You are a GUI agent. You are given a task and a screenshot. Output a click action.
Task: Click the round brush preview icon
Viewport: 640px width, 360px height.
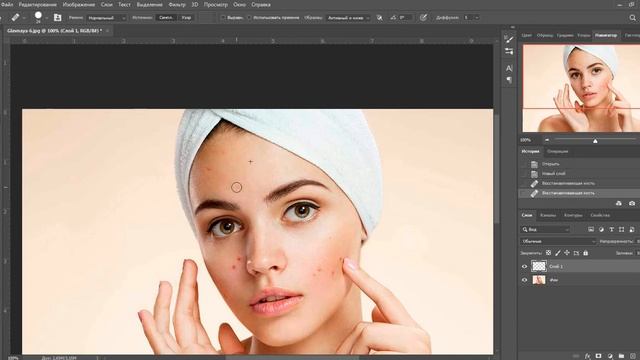pyautogui.click(x=38, y=16)
